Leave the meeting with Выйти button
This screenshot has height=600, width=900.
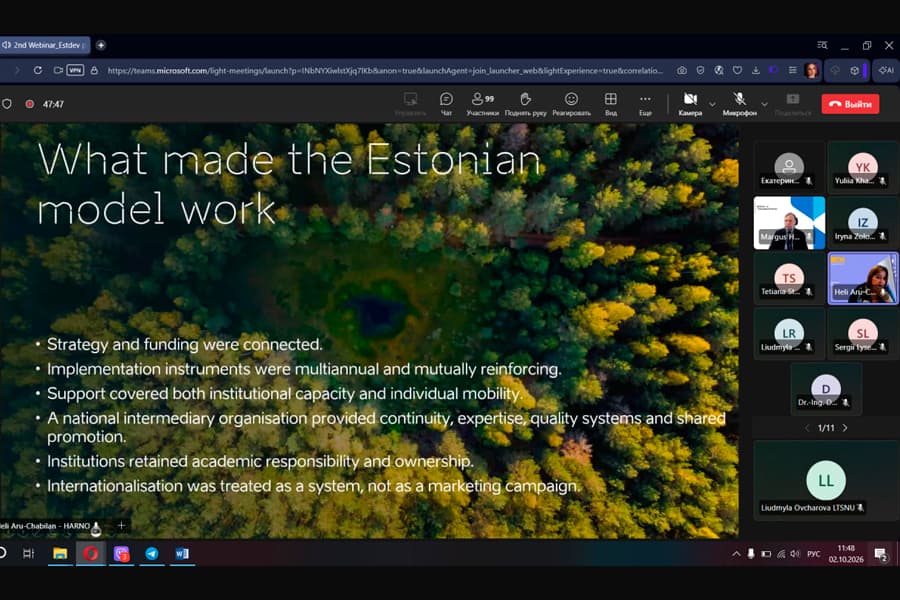tap(850, 104)
